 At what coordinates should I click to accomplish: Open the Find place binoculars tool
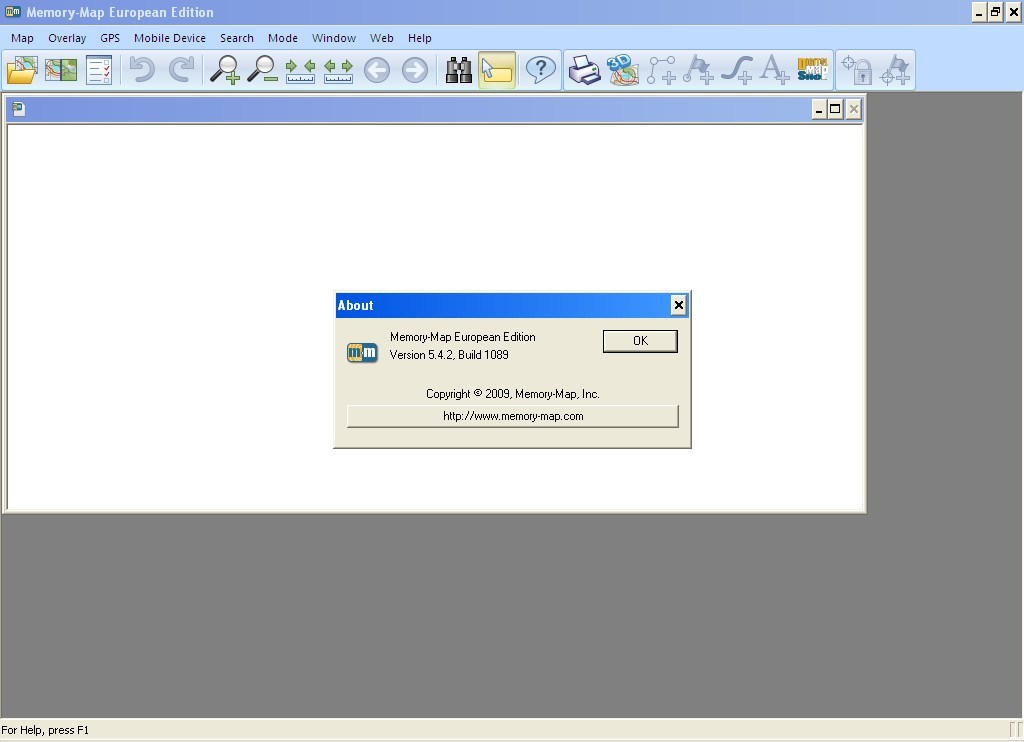click(458, 69)
